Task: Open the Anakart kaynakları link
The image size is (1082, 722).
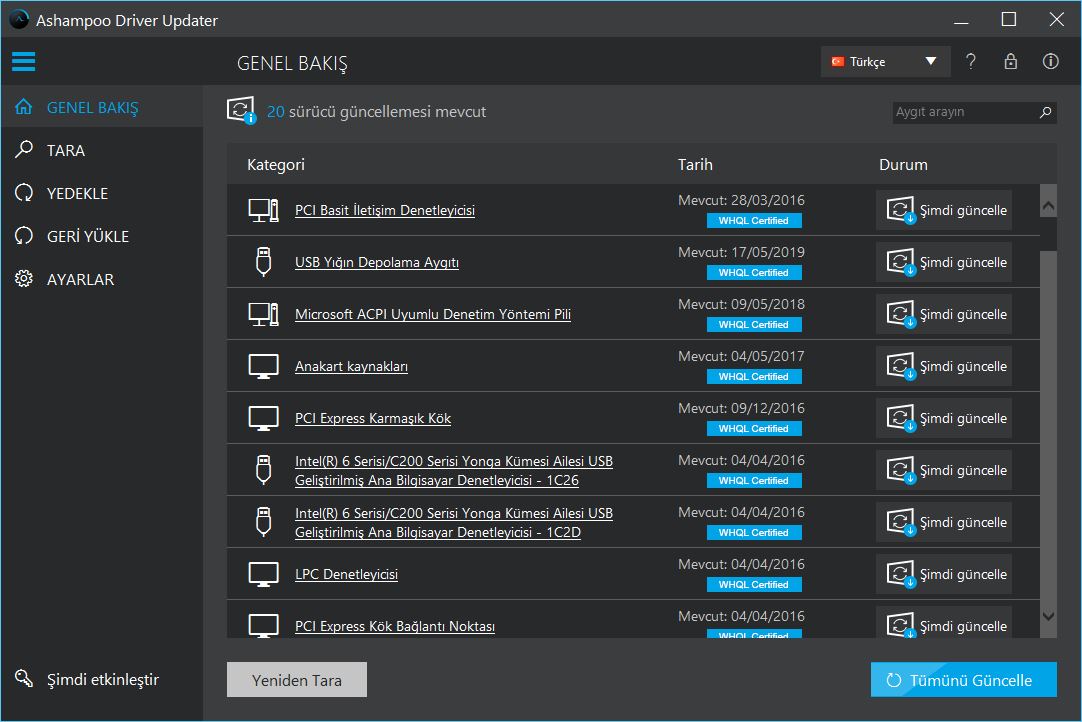Action: 351,366
